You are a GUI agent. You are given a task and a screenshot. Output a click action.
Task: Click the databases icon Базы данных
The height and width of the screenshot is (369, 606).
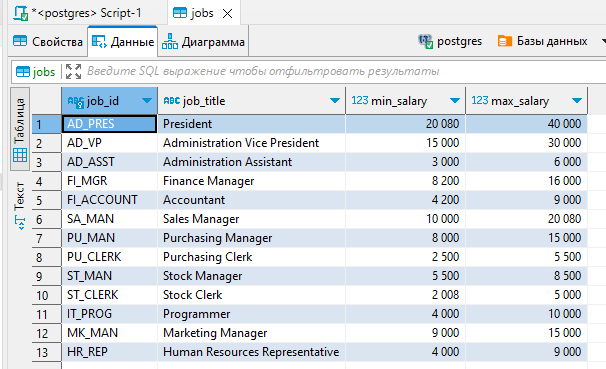(x=505, y=41)
